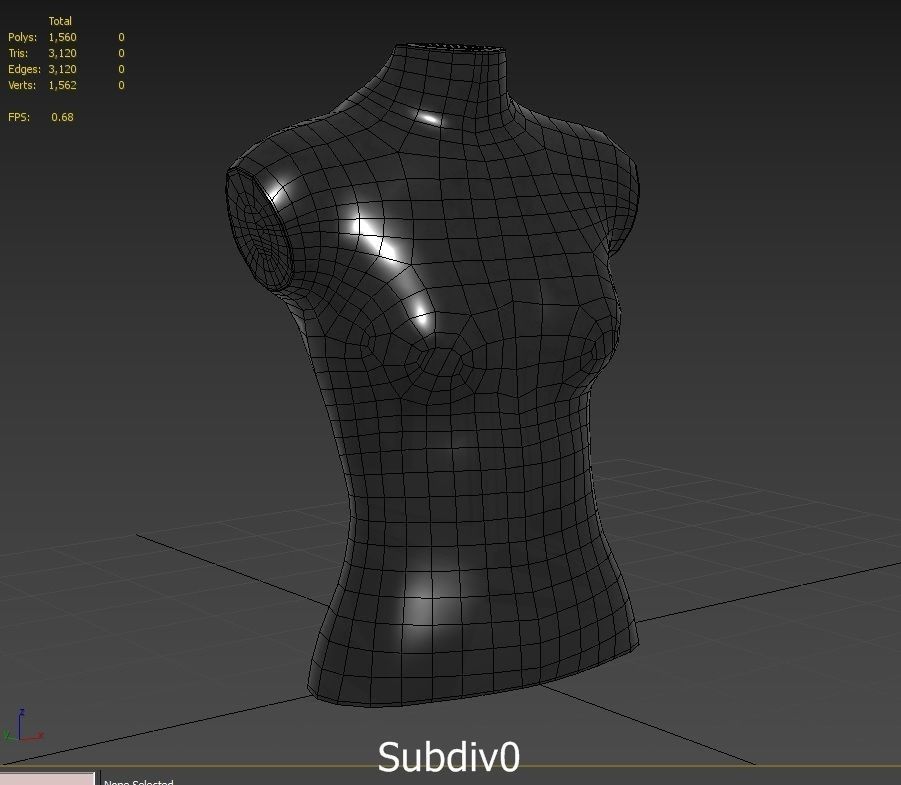Click the Total column header in statistics
The width and height of the screenshot is (901, 785).
coord(61,20)
